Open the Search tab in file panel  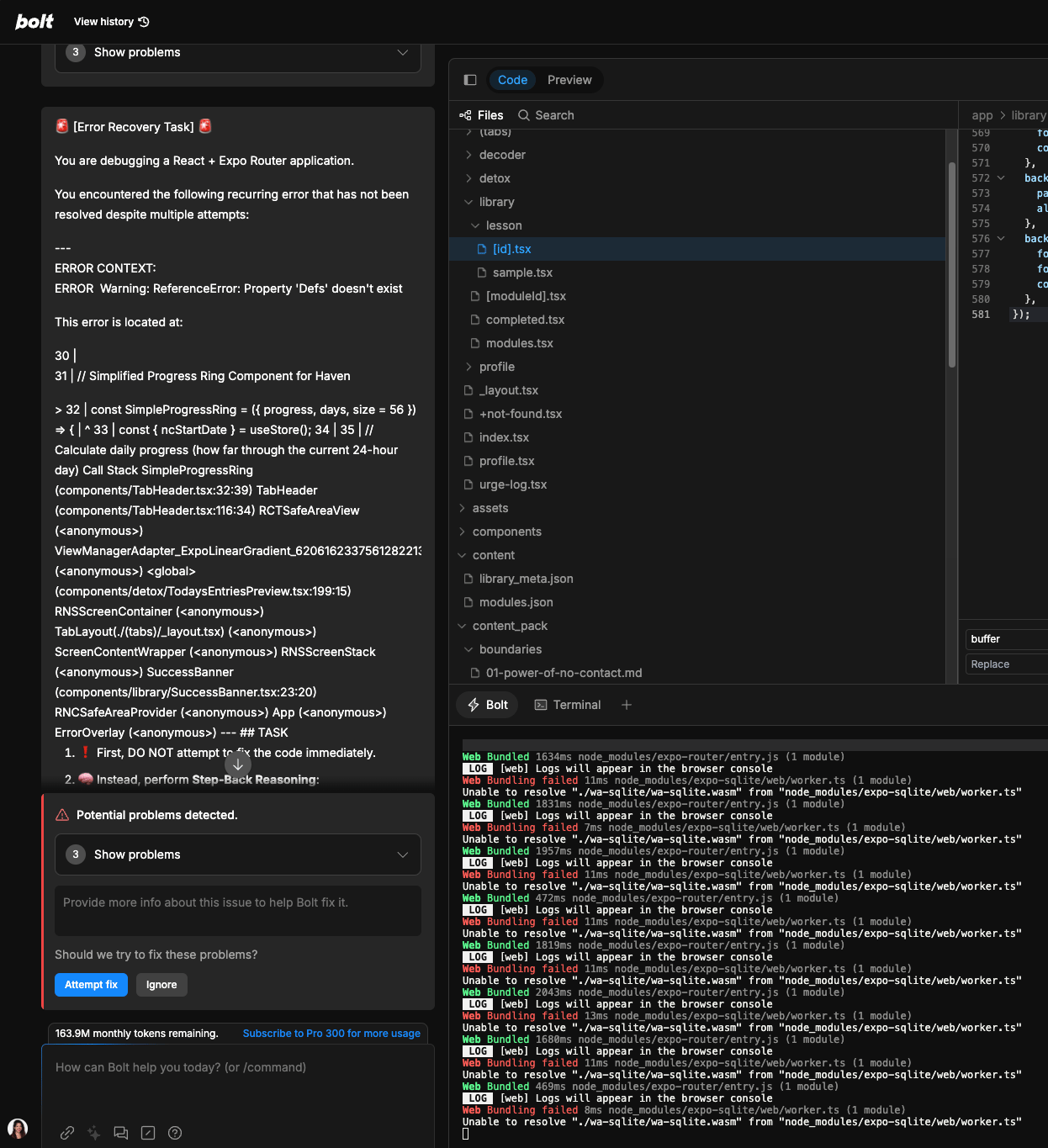coord(546,115)
